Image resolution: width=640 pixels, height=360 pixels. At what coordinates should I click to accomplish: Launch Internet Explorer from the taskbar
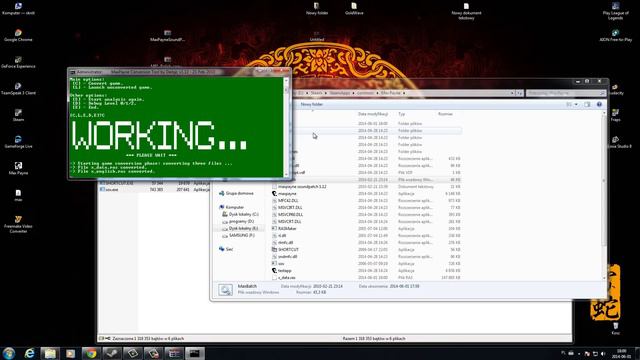(29, 353)
